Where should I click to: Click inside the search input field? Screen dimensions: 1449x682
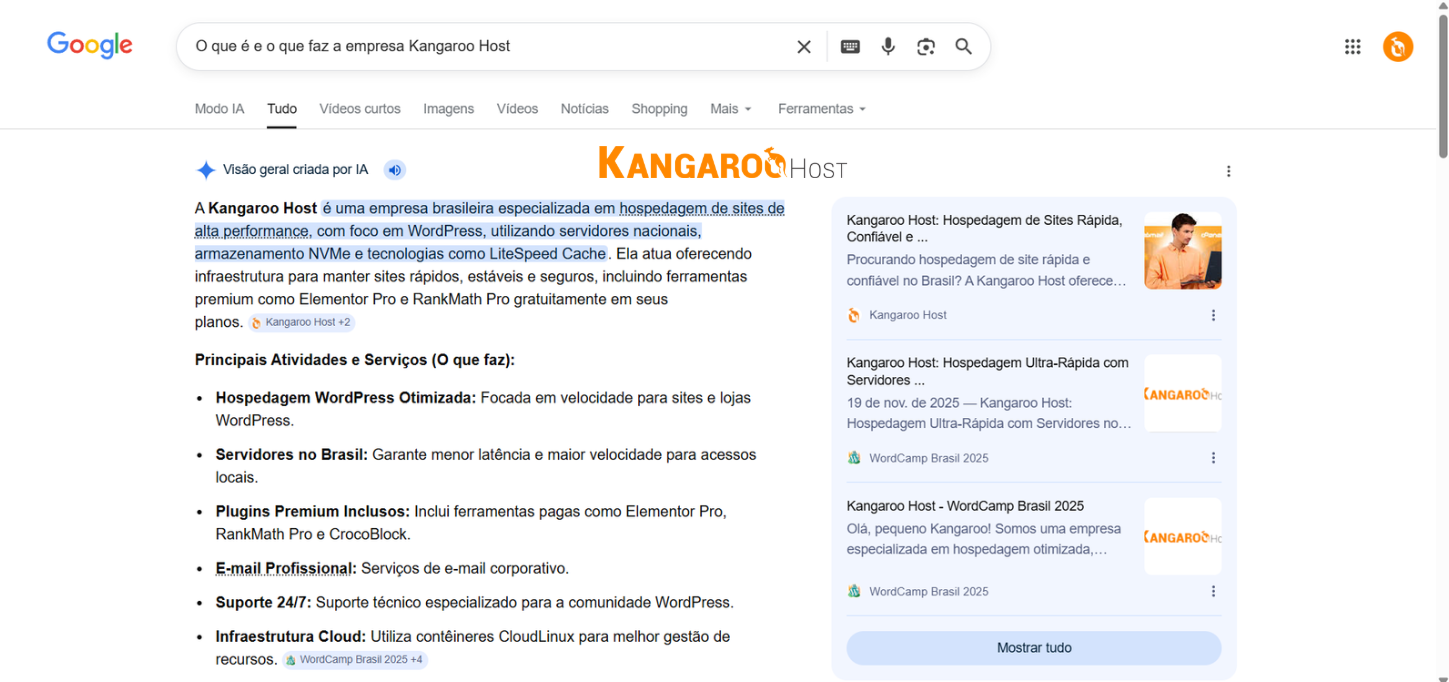click(480, 47)
